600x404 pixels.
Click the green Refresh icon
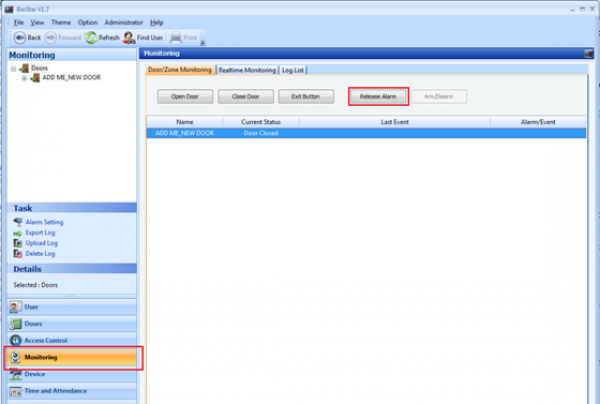91,37
